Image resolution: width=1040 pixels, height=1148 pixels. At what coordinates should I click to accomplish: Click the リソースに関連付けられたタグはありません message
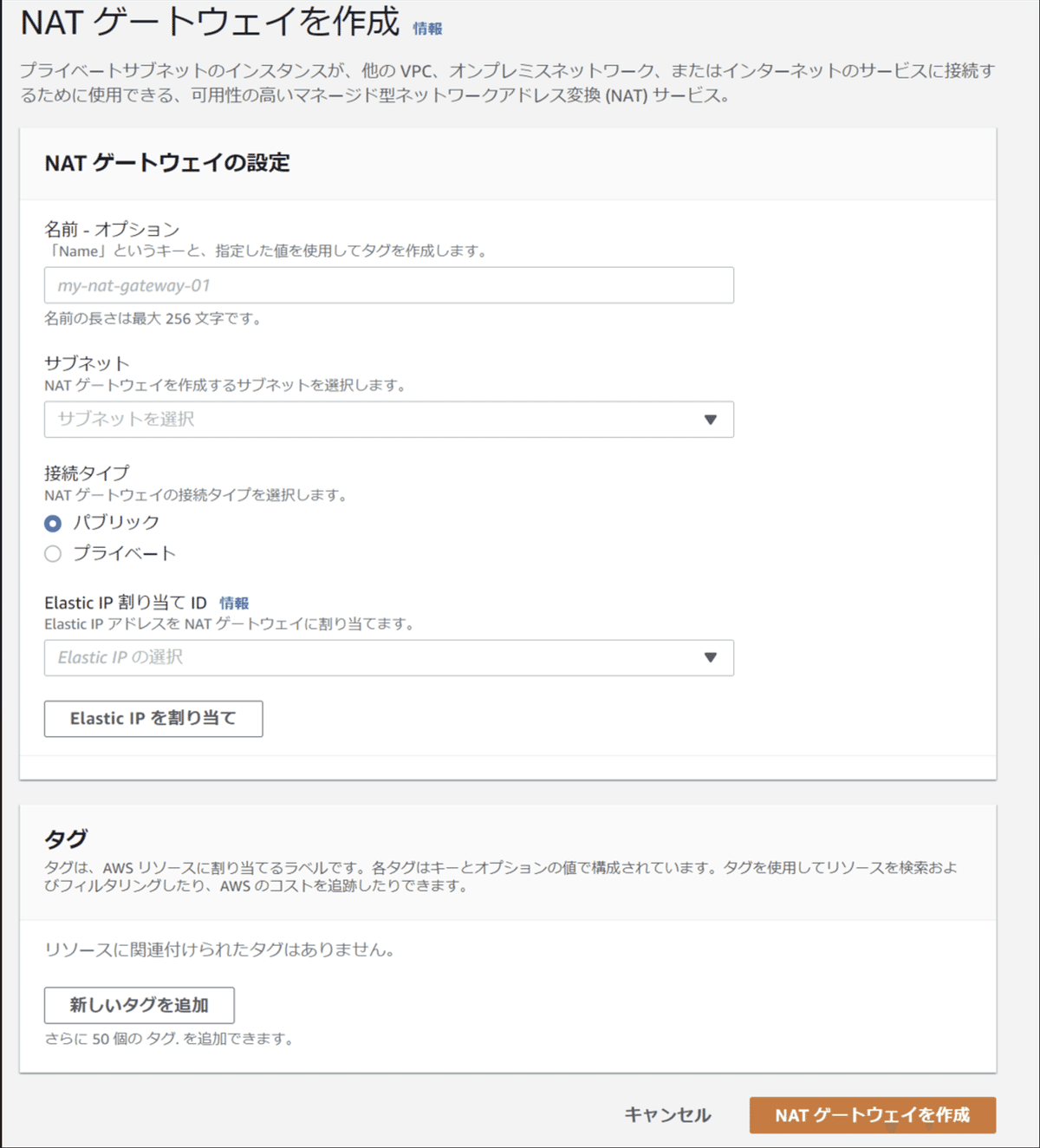tap(222, 949)
